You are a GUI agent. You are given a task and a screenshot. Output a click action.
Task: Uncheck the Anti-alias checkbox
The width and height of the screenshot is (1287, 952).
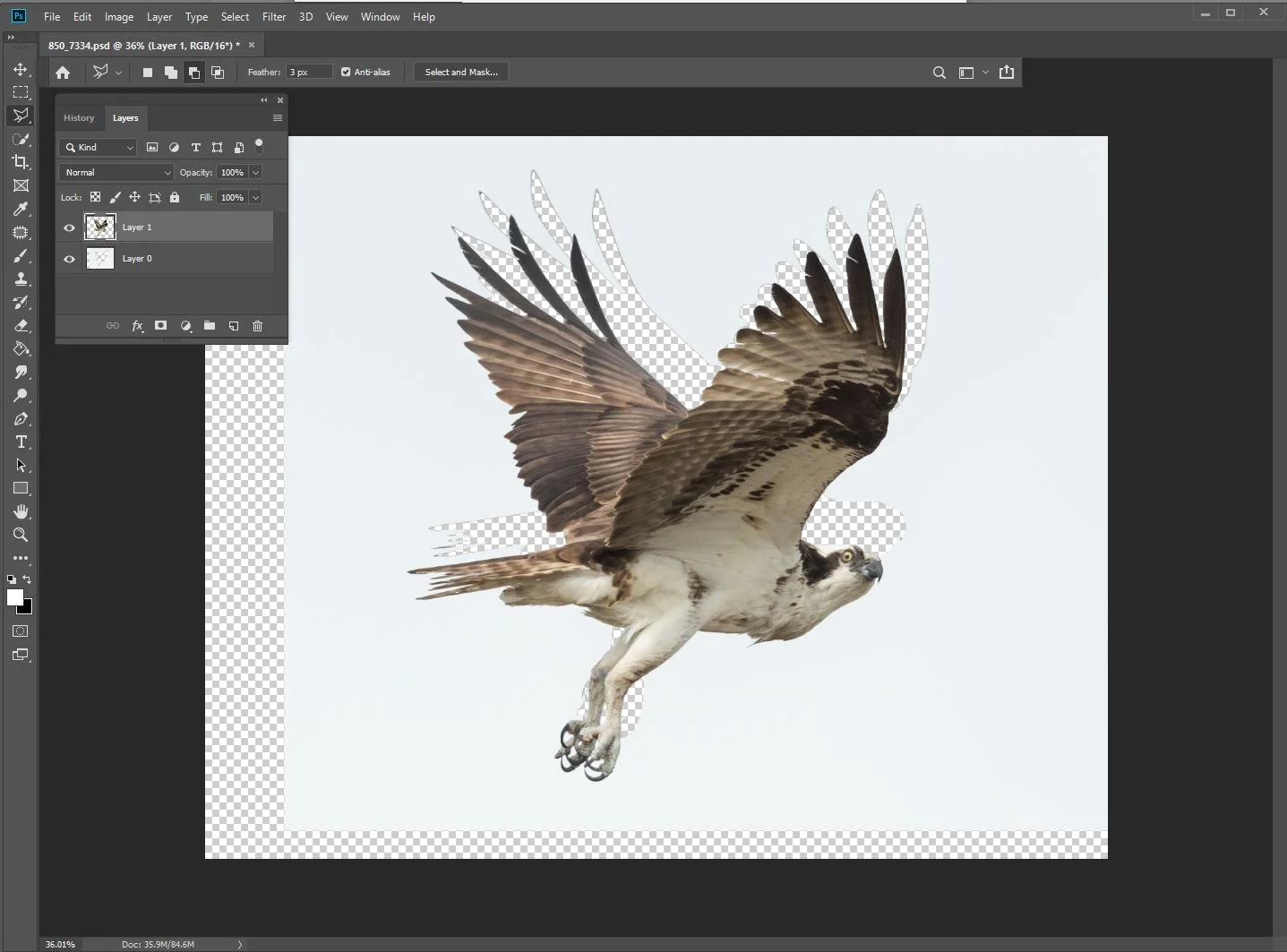click(346, 72)
